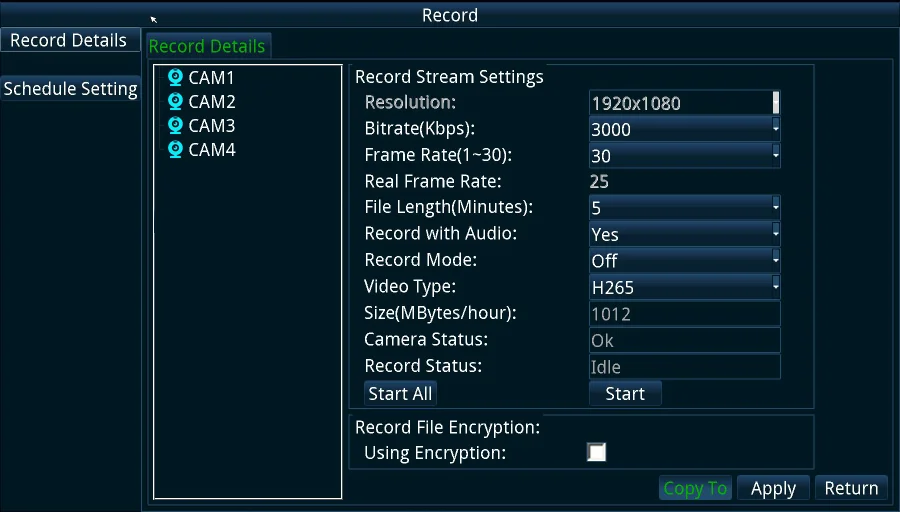The width and height of the screenshot is (900, 512).
Task: Open the Resolution dropdown
Action: click(x=684, y=103)
